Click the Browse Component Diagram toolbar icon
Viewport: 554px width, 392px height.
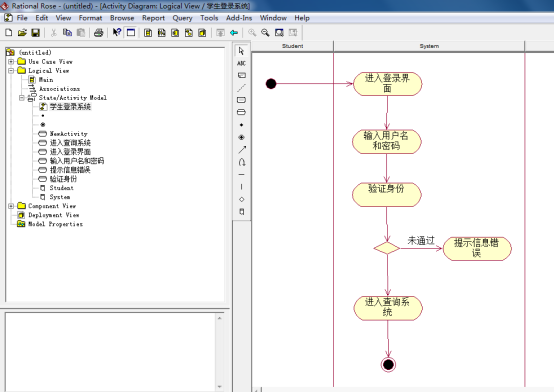(x=175, y=33)
